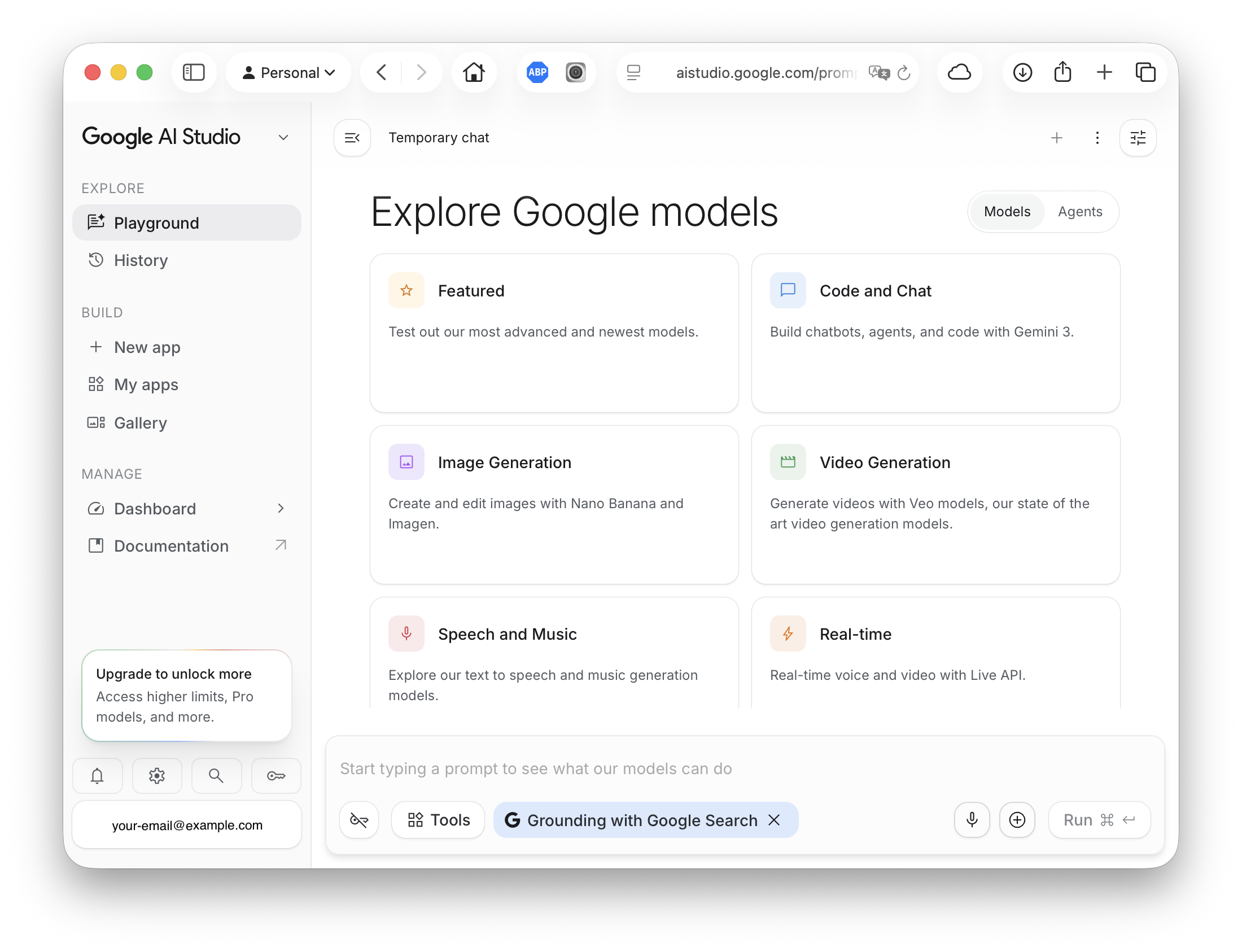Image resolution: width=1242 pixels, height=952 pixels.
Task: Open the Dashboard sidebar item
Action: tap(186, 508)
